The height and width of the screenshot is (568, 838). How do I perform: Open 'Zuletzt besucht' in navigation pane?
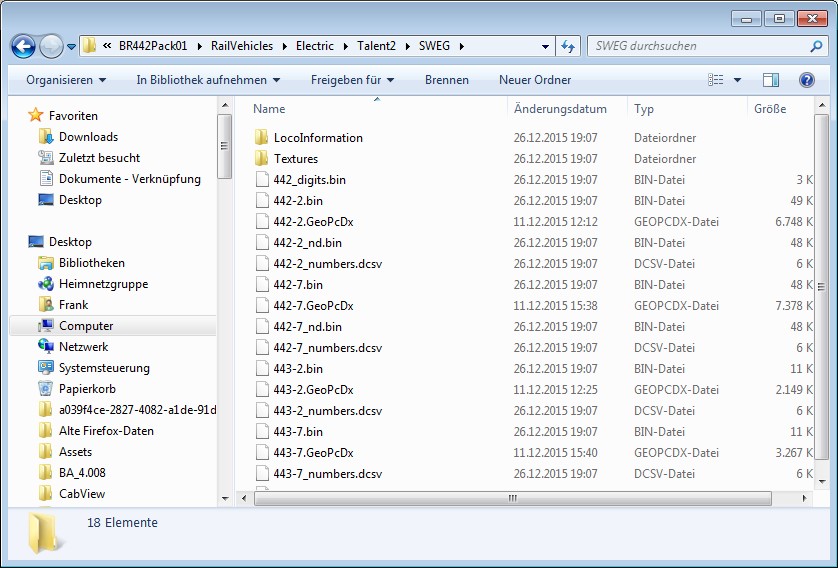[99, 158]
